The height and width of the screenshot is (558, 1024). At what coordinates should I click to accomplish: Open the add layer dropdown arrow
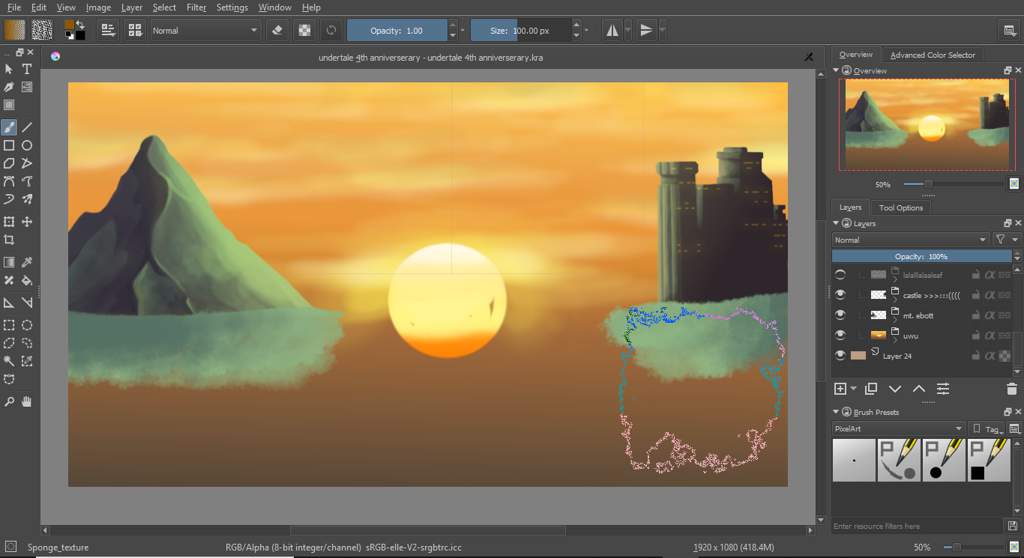coord(854,389)
